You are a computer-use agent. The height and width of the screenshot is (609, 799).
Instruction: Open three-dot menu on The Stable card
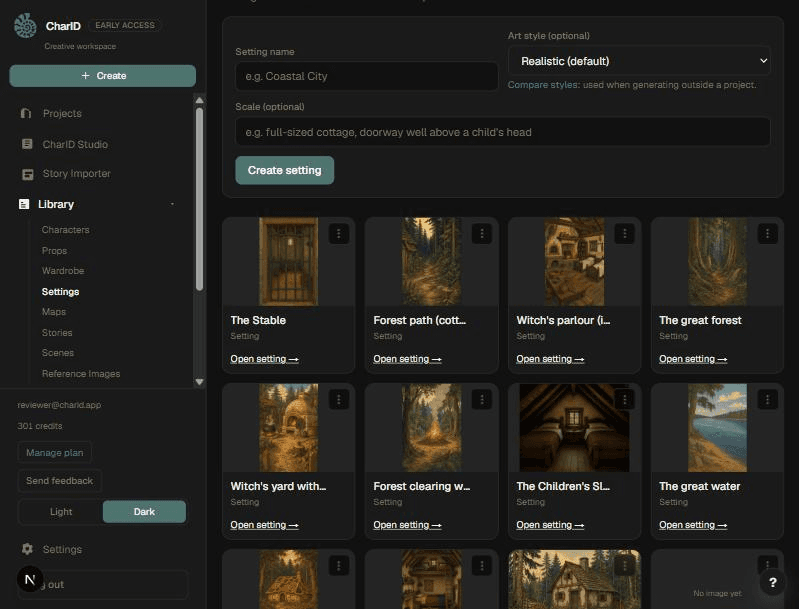pyautogui.click(x=339, y=234)
